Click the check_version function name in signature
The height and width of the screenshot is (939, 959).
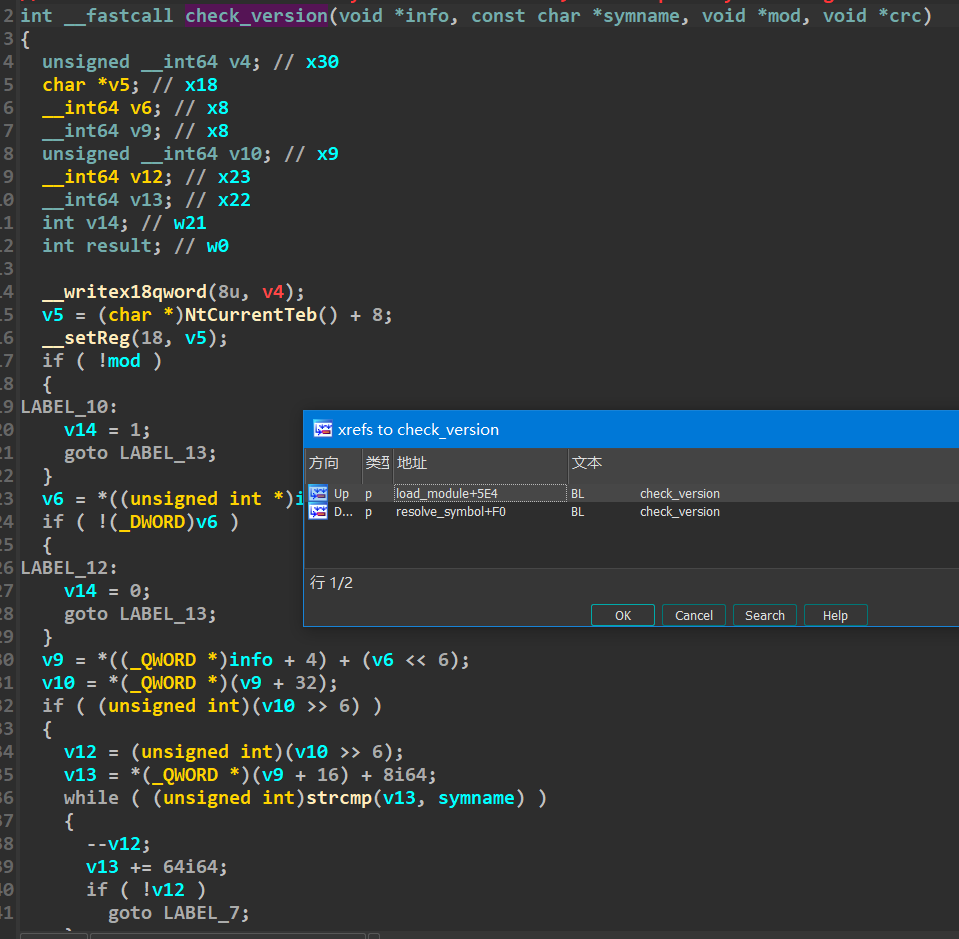point(256,16)
